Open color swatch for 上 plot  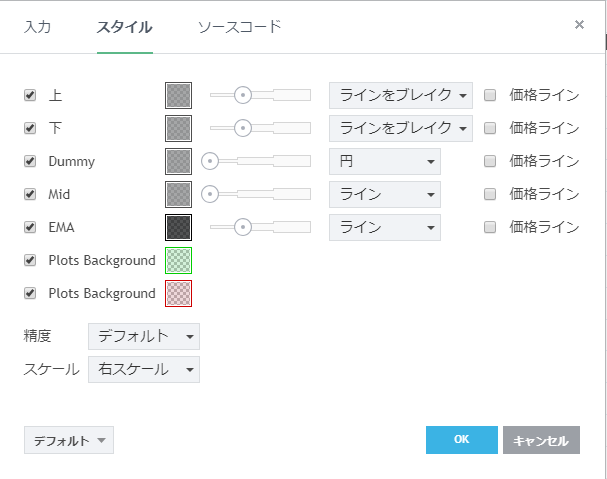178,95
